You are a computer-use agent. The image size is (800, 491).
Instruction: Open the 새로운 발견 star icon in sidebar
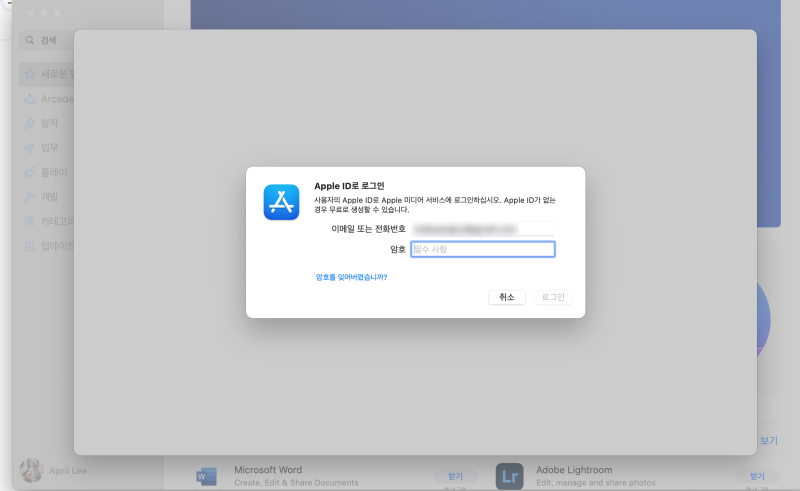tap(30, 74)
